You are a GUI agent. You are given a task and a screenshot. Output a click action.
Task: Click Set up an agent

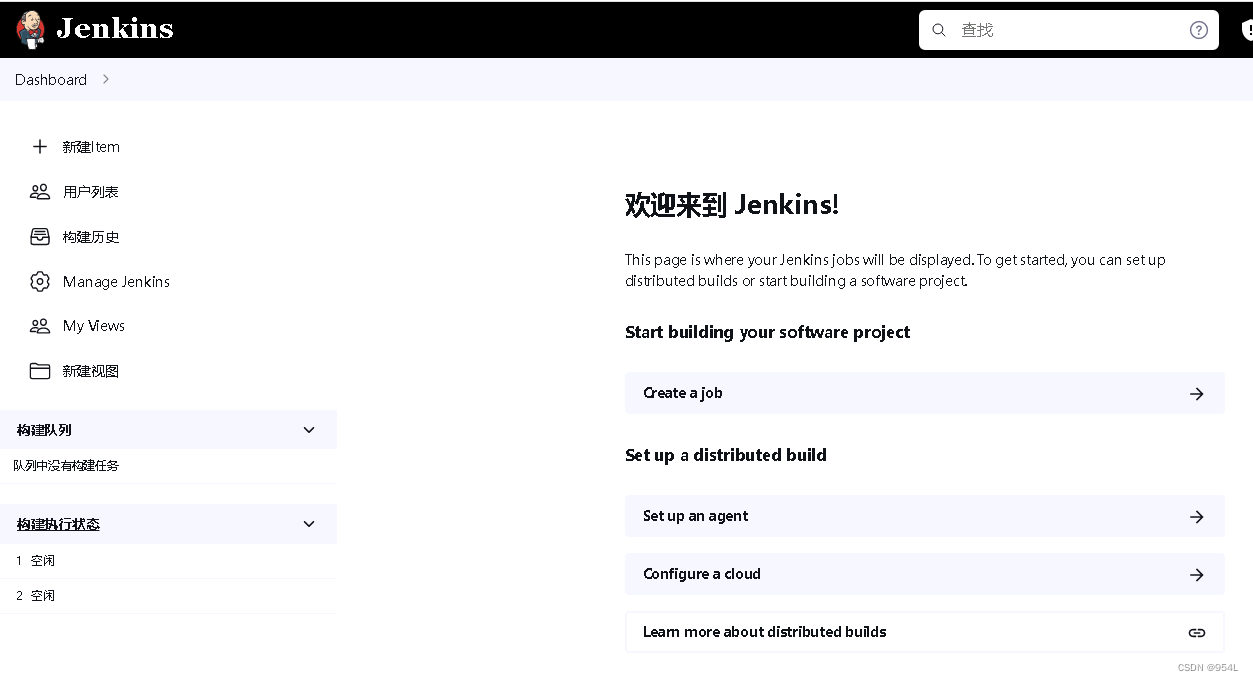pyautogui.click(x=693, y=516)
